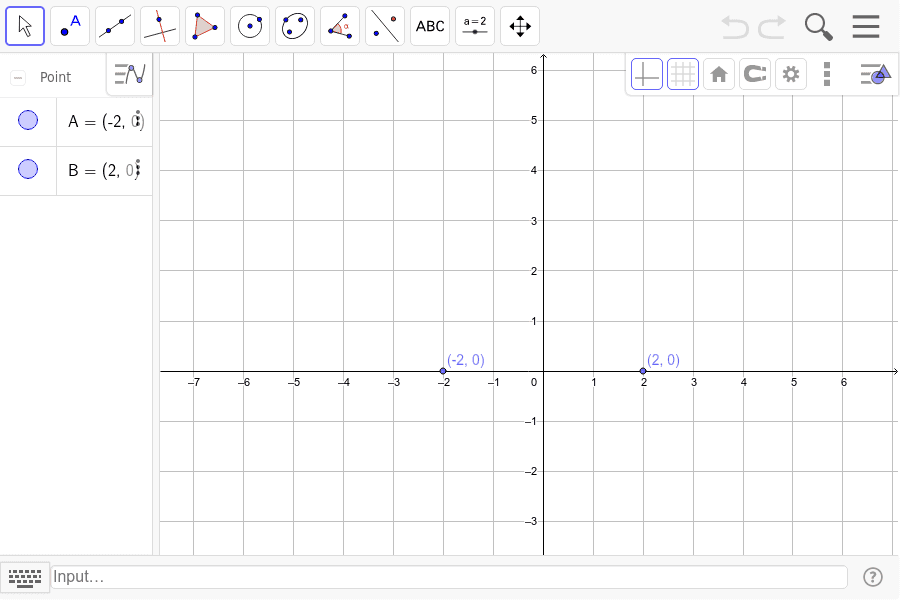Open the input help question mark
The image size is (900, 600).
click(873, 577)
